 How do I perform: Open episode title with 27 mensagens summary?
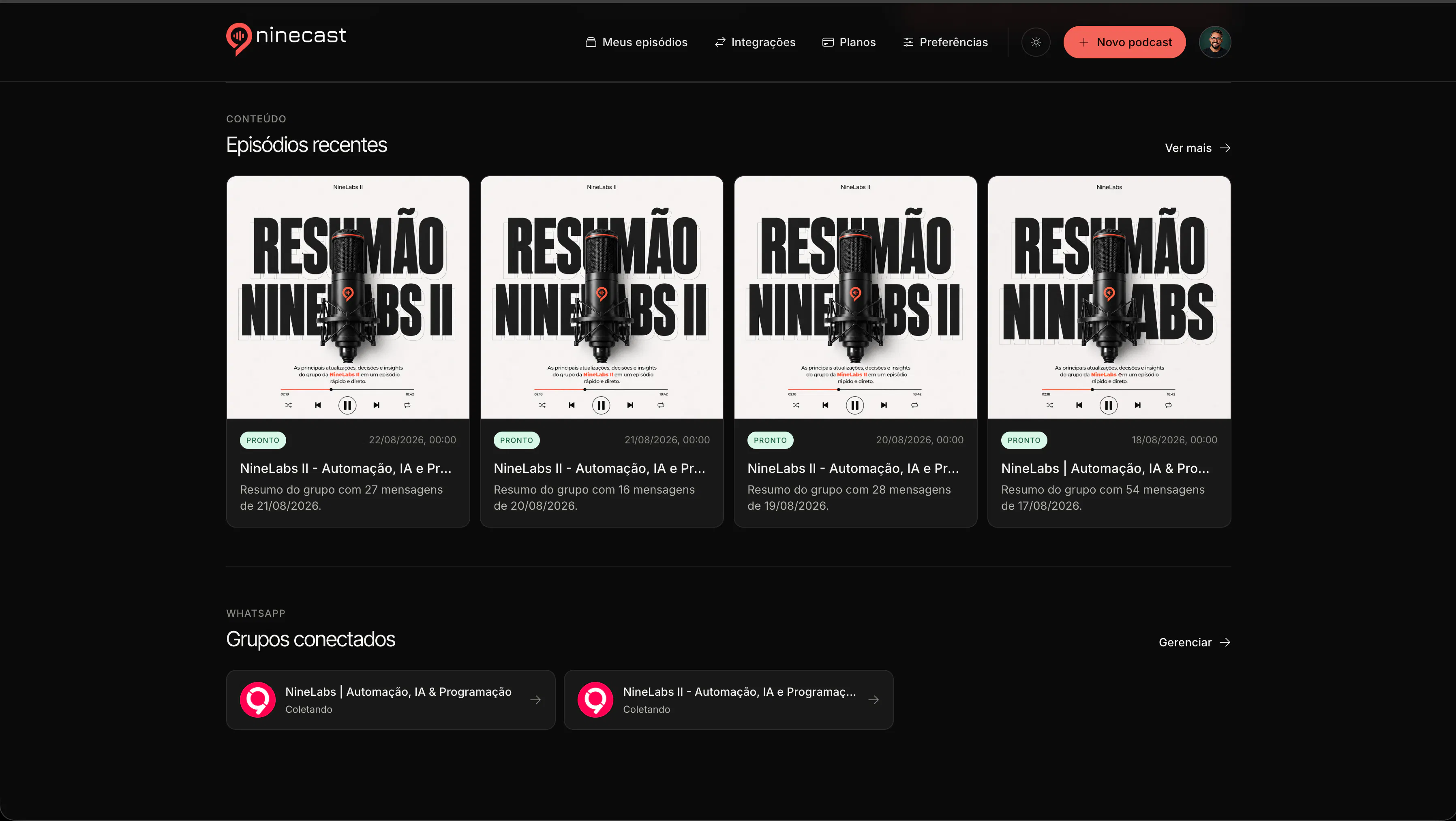(x=346, y=468)
